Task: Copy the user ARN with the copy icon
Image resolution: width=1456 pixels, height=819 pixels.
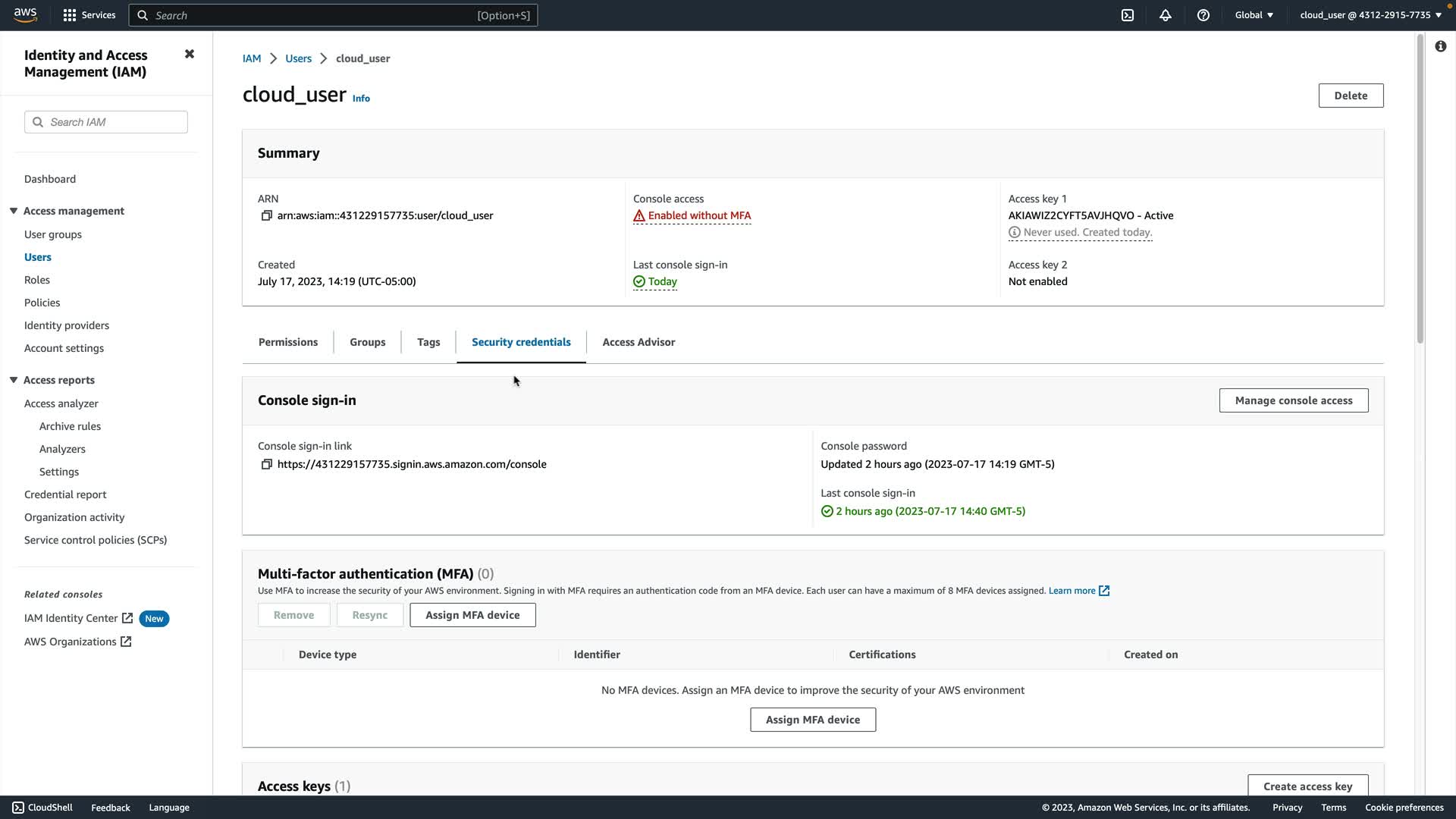Action: [266, 216]
